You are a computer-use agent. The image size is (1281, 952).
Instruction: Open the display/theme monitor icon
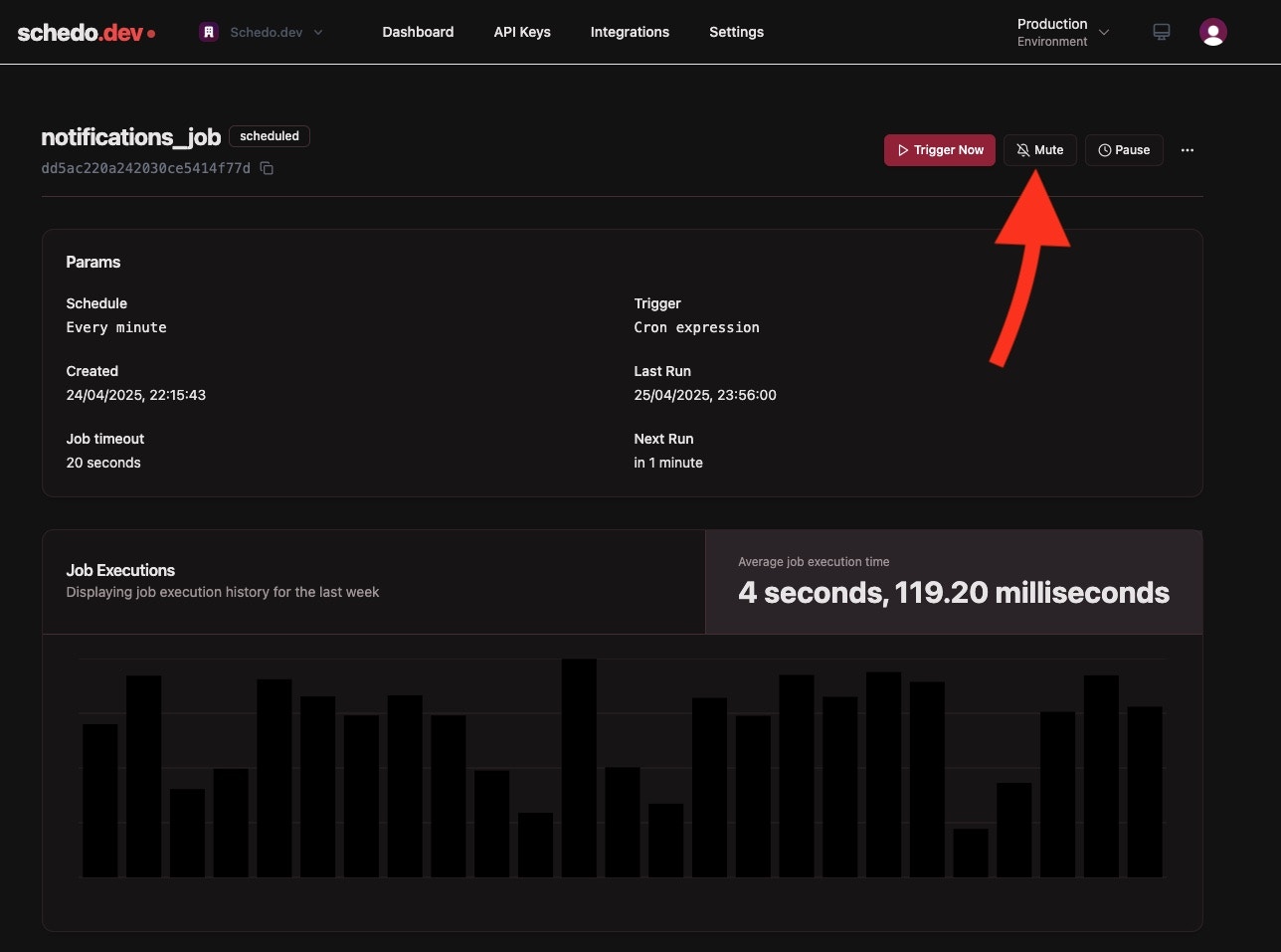pyautogui.click(x=1161, y=31)
